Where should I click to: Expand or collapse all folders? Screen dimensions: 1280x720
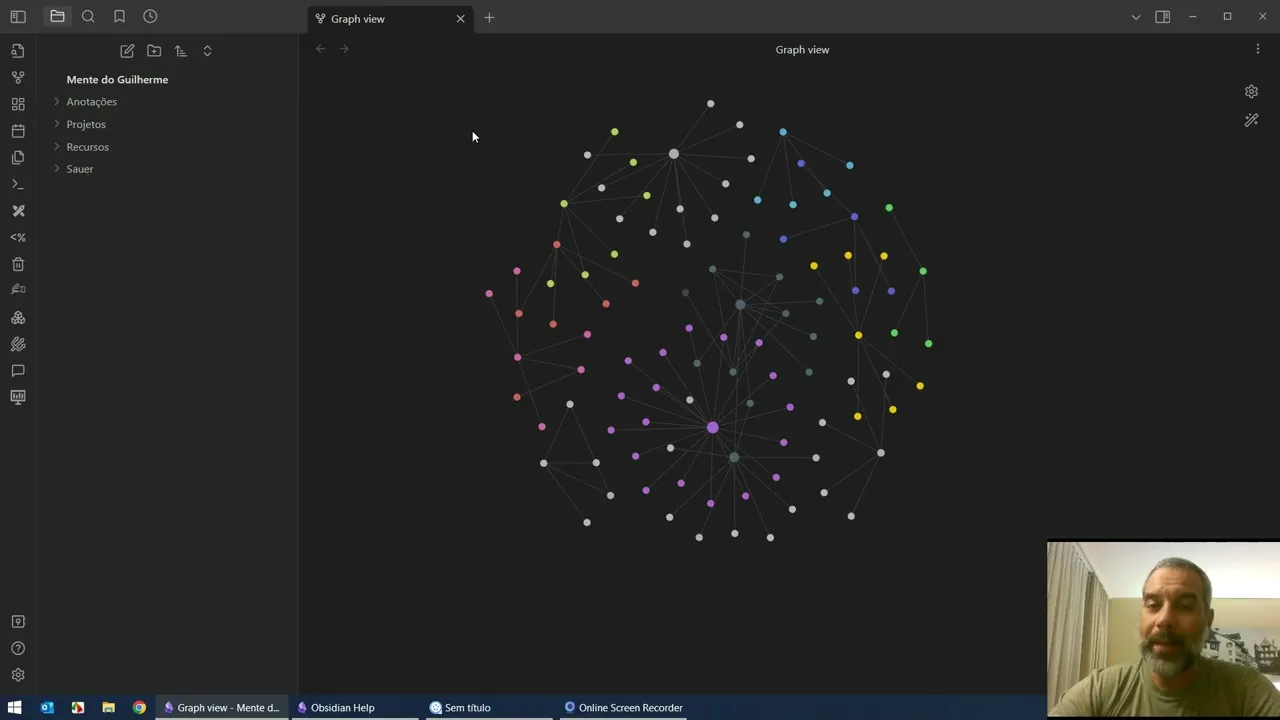(x=207, y=51)
